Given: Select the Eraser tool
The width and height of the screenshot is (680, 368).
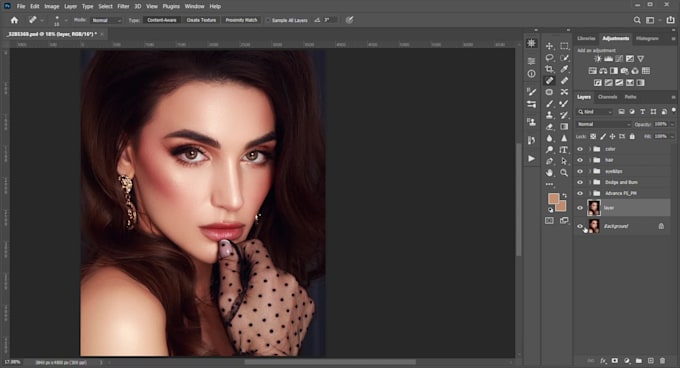Looking at the screenshot, I should tap(549, 127).
